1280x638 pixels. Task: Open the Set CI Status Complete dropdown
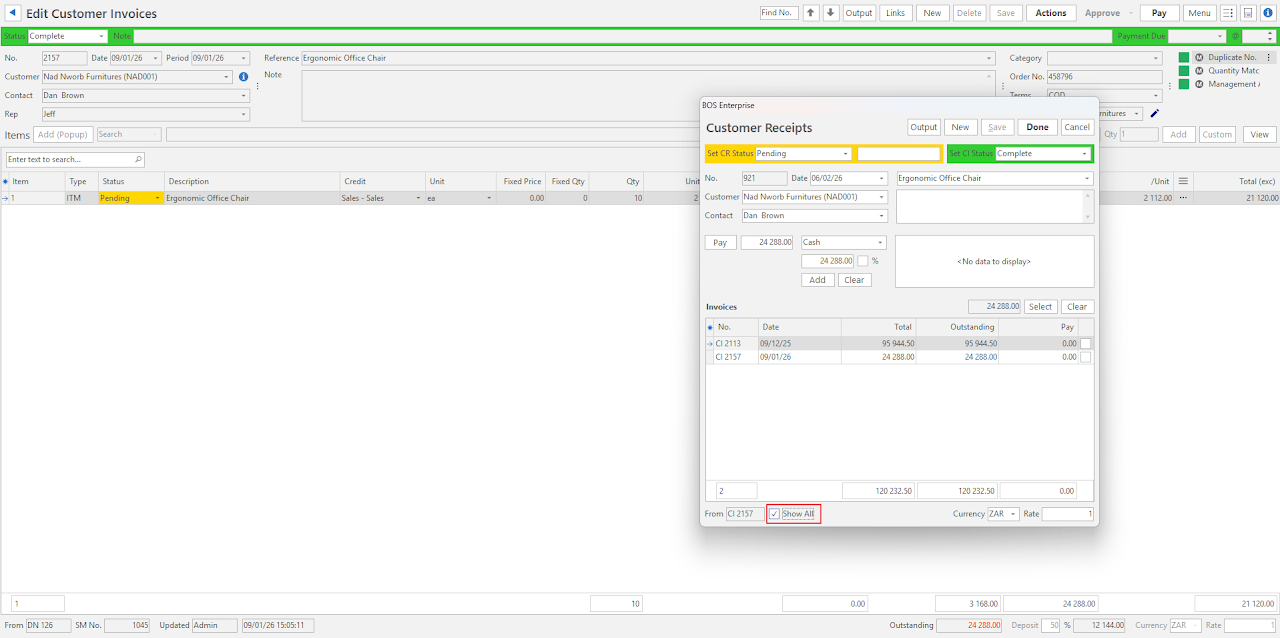(x=1084, y=154)
